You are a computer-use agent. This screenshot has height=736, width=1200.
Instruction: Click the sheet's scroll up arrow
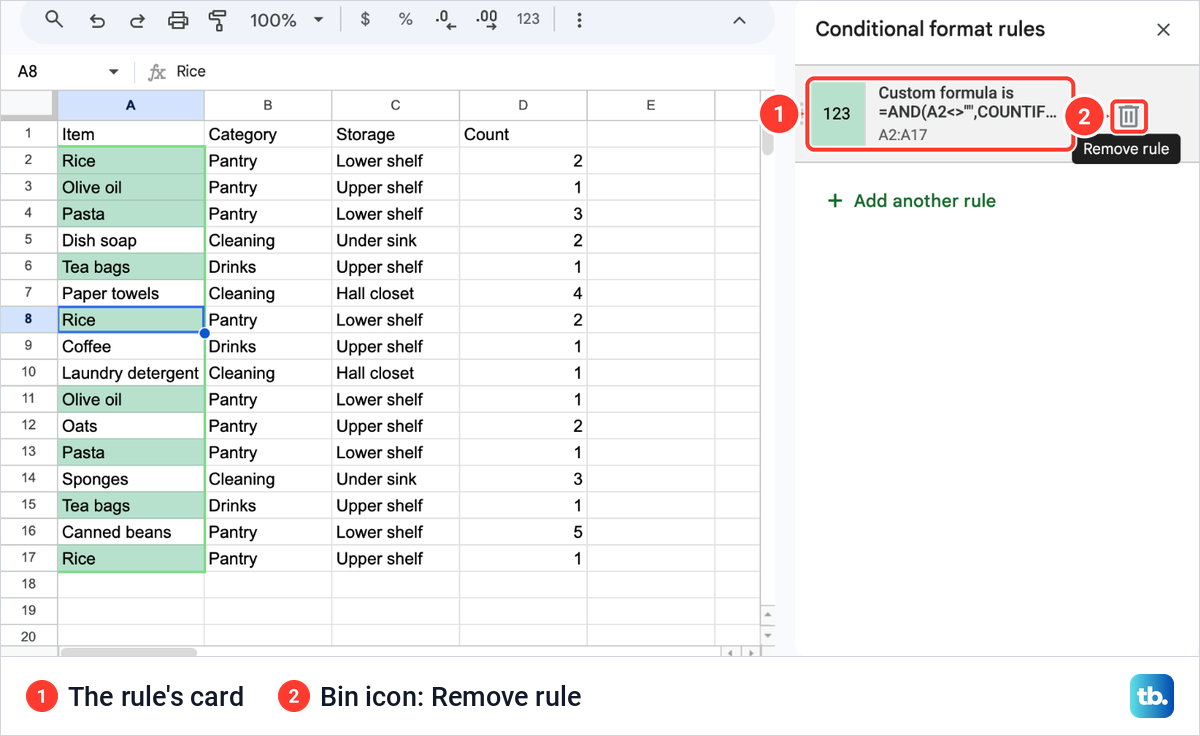point(768,615)
